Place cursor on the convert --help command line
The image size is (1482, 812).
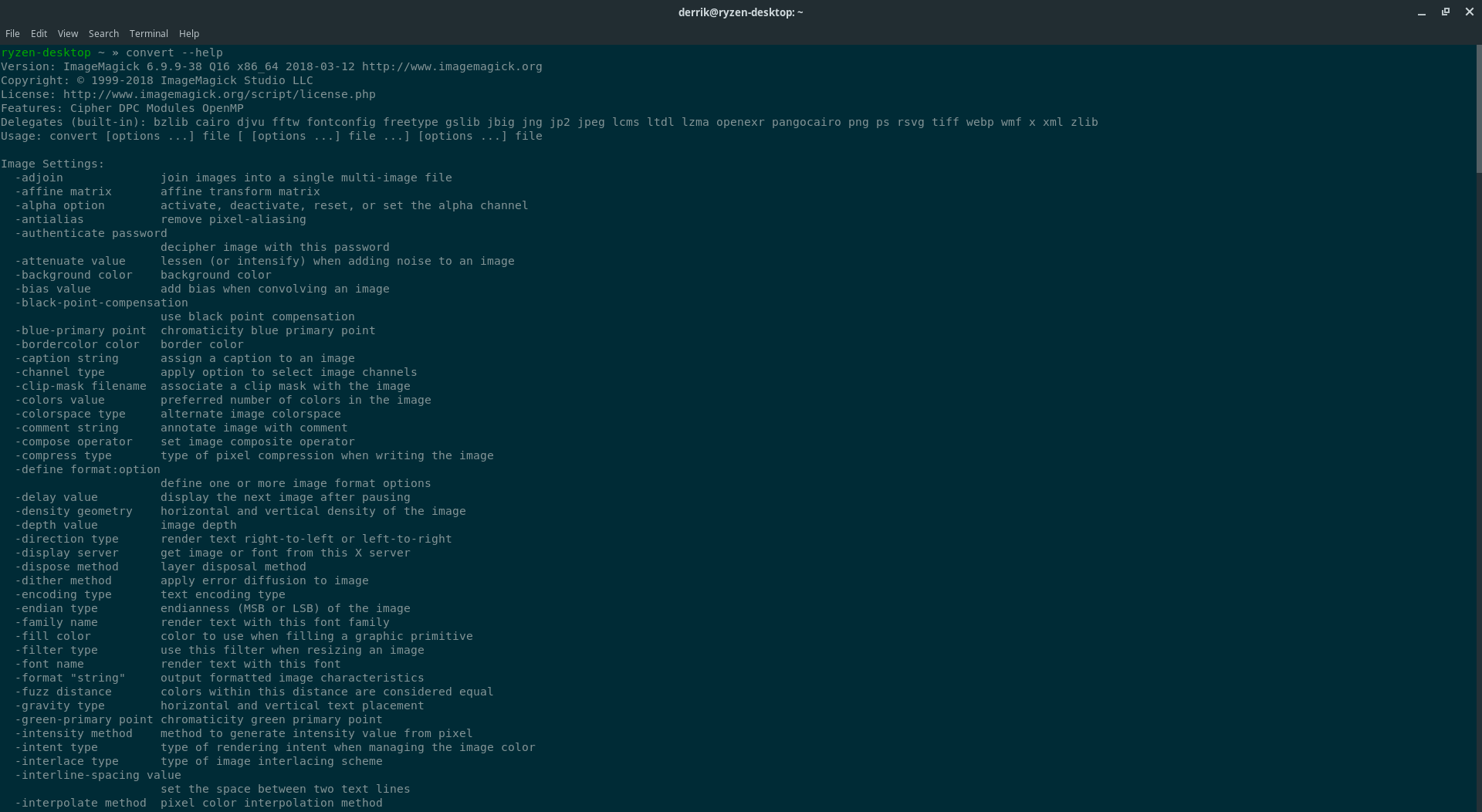(x=176, y=52)
